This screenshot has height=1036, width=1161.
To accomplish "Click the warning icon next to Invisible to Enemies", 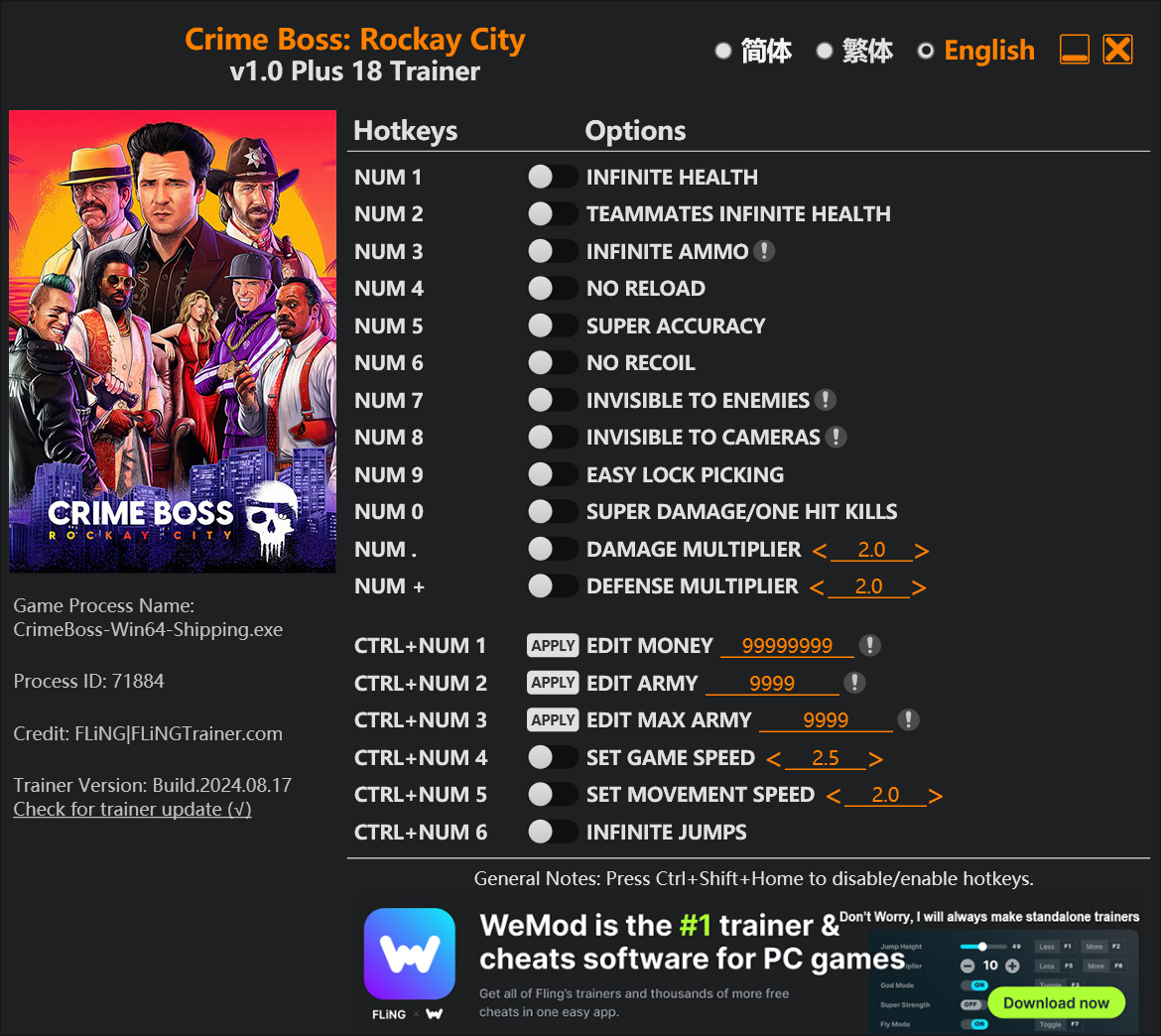I will click(x=825, y=400).
